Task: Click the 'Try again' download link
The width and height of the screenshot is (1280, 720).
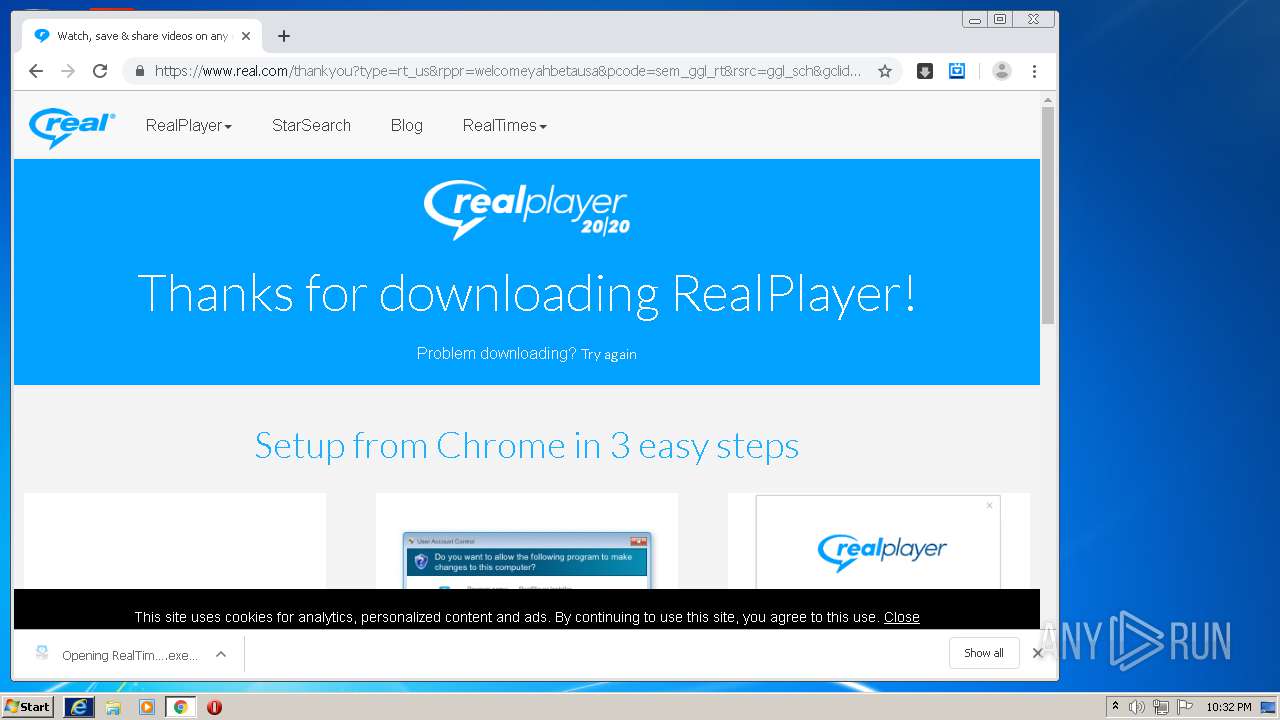Action: (609, 354)
